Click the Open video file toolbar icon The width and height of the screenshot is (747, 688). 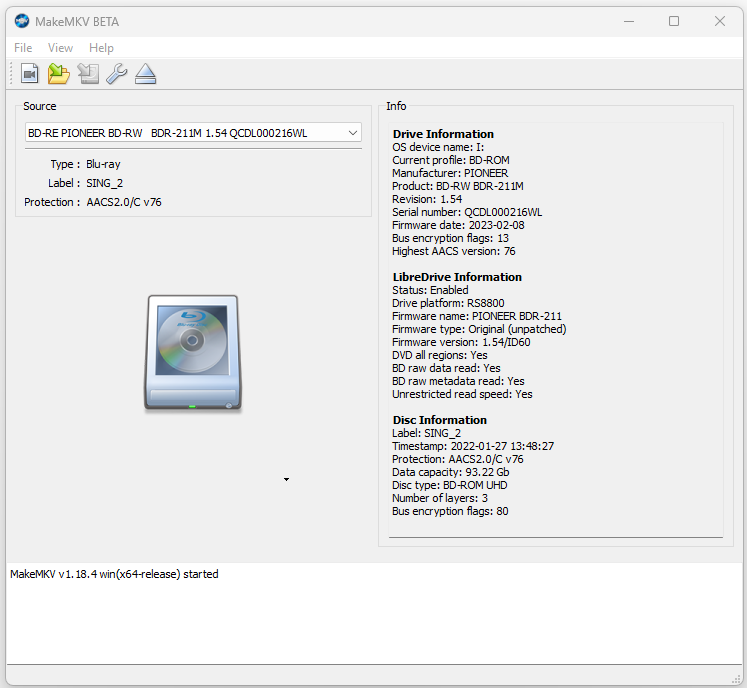(30, 74)
